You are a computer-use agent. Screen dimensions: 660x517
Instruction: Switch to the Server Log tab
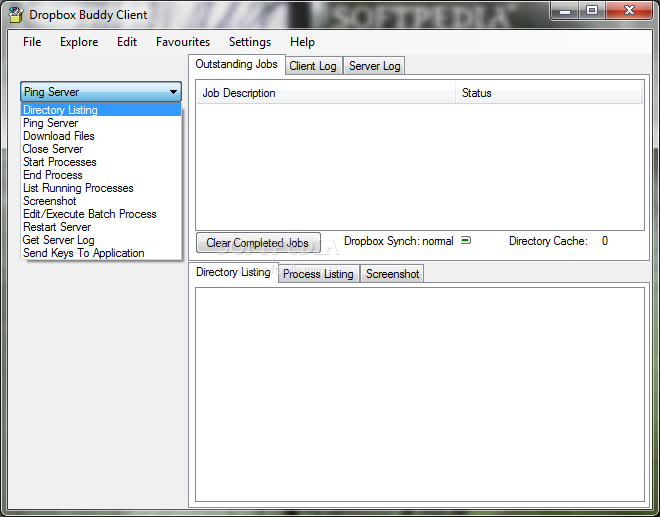click(x=374, y=66)
